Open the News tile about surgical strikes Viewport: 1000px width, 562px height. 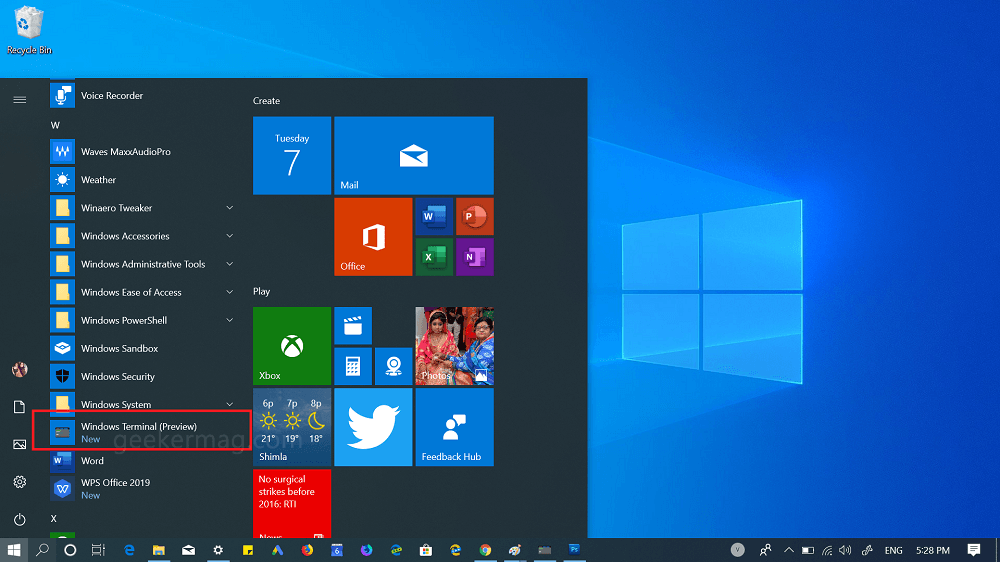click(292, 503)
